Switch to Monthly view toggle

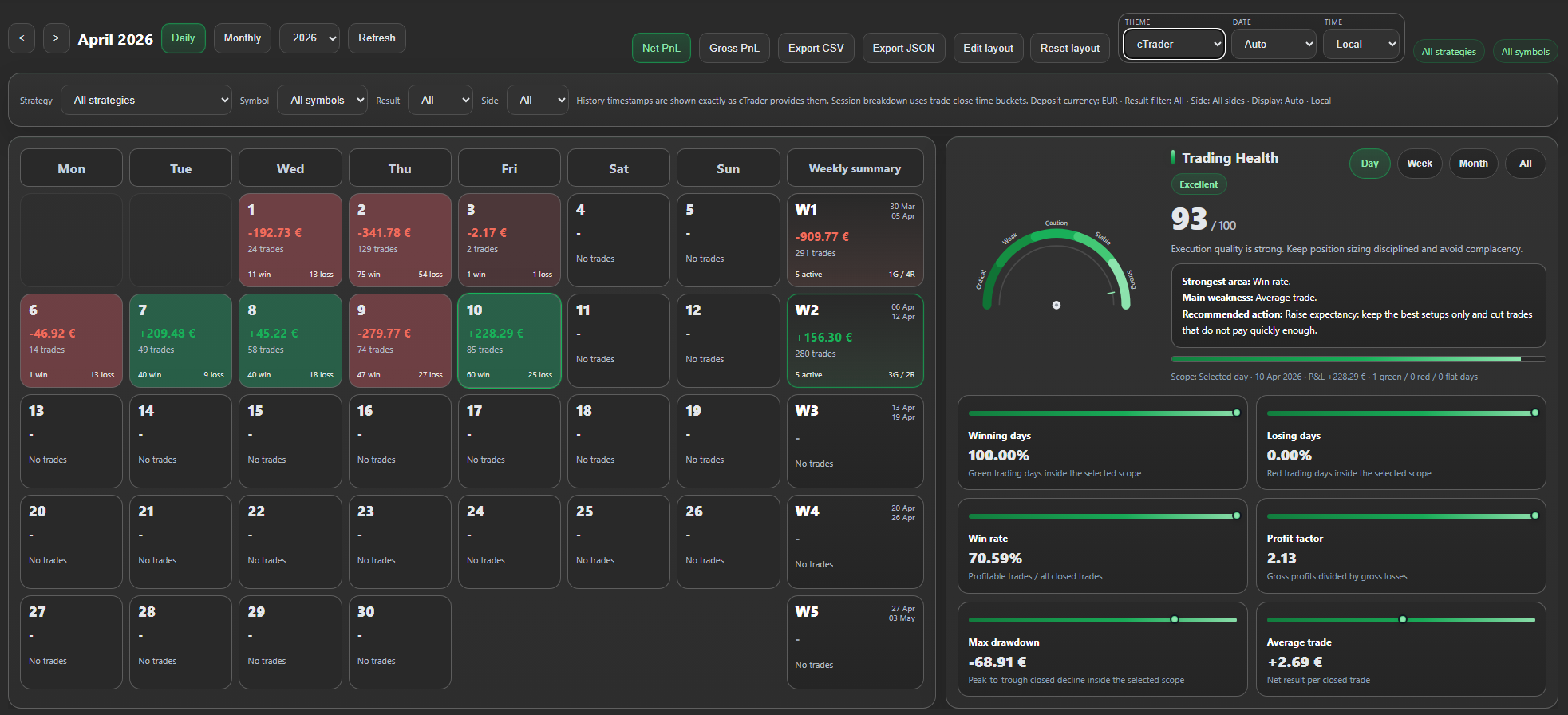243,38
